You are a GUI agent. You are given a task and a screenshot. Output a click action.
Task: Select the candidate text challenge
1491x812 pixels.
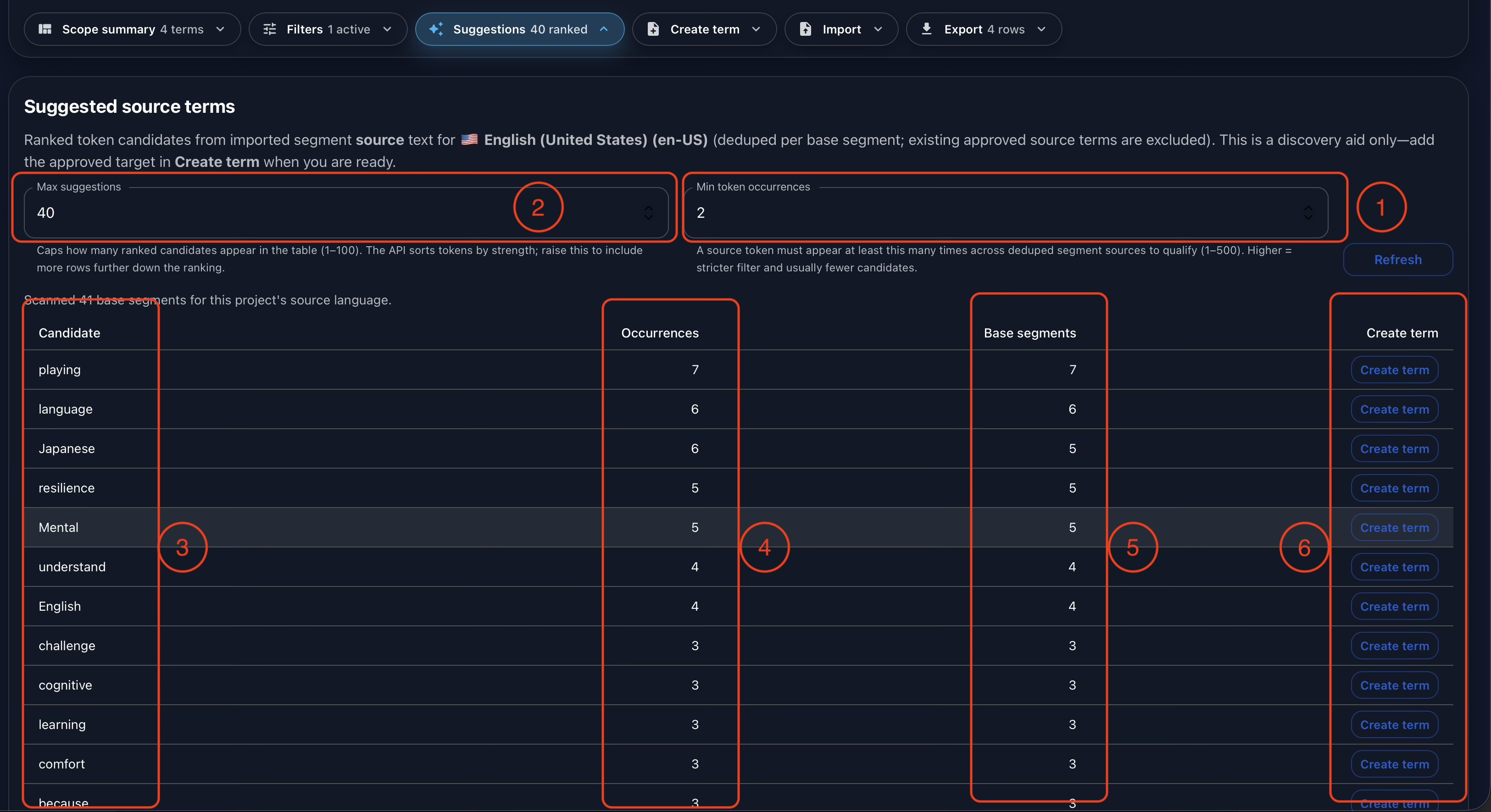(x=67, y=646)
